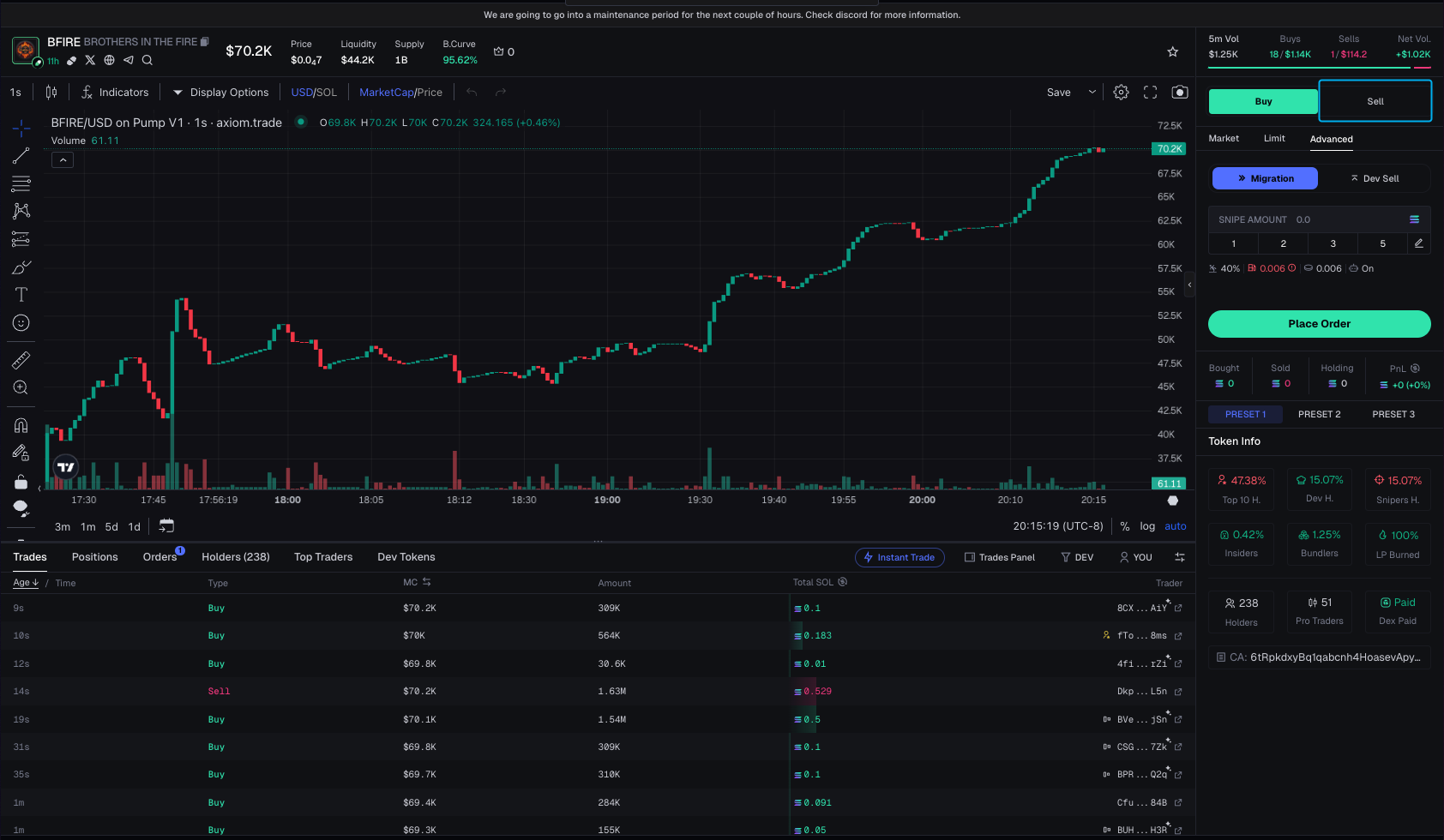Select the ruler measure tool

(x=21, y=360)
